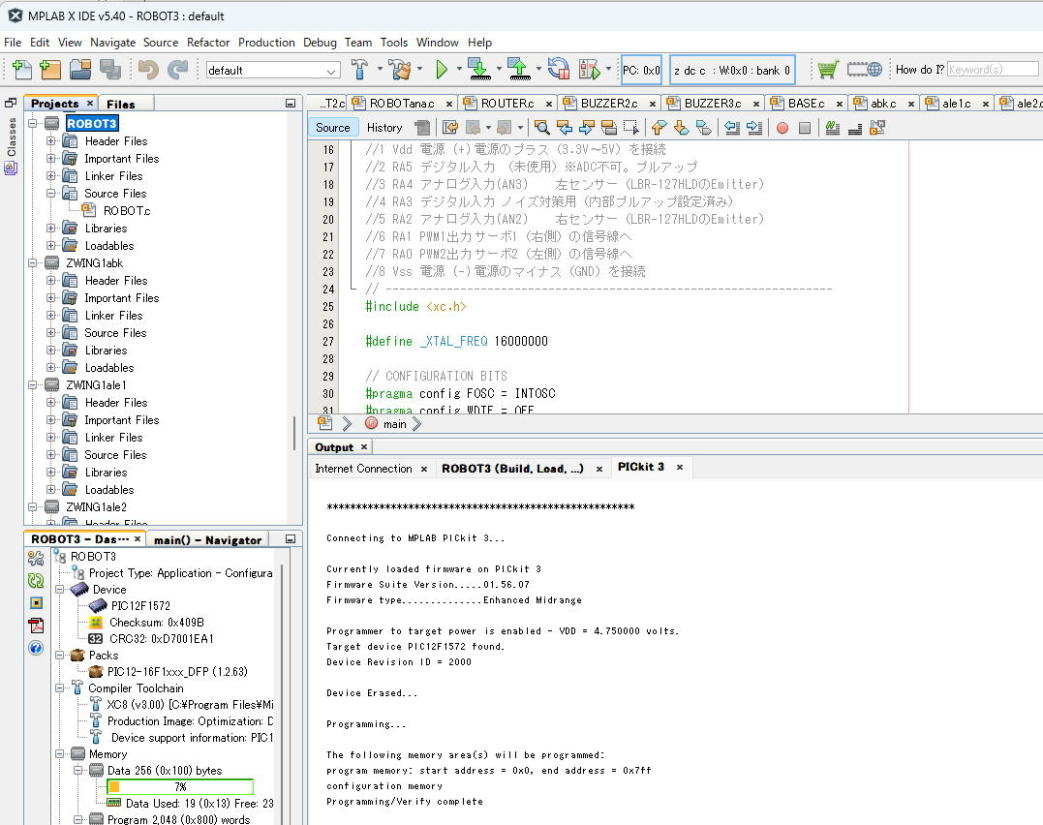Click the Previous Bookmark icon
The image size is (1043, 825).
click(x=659, y=128)
